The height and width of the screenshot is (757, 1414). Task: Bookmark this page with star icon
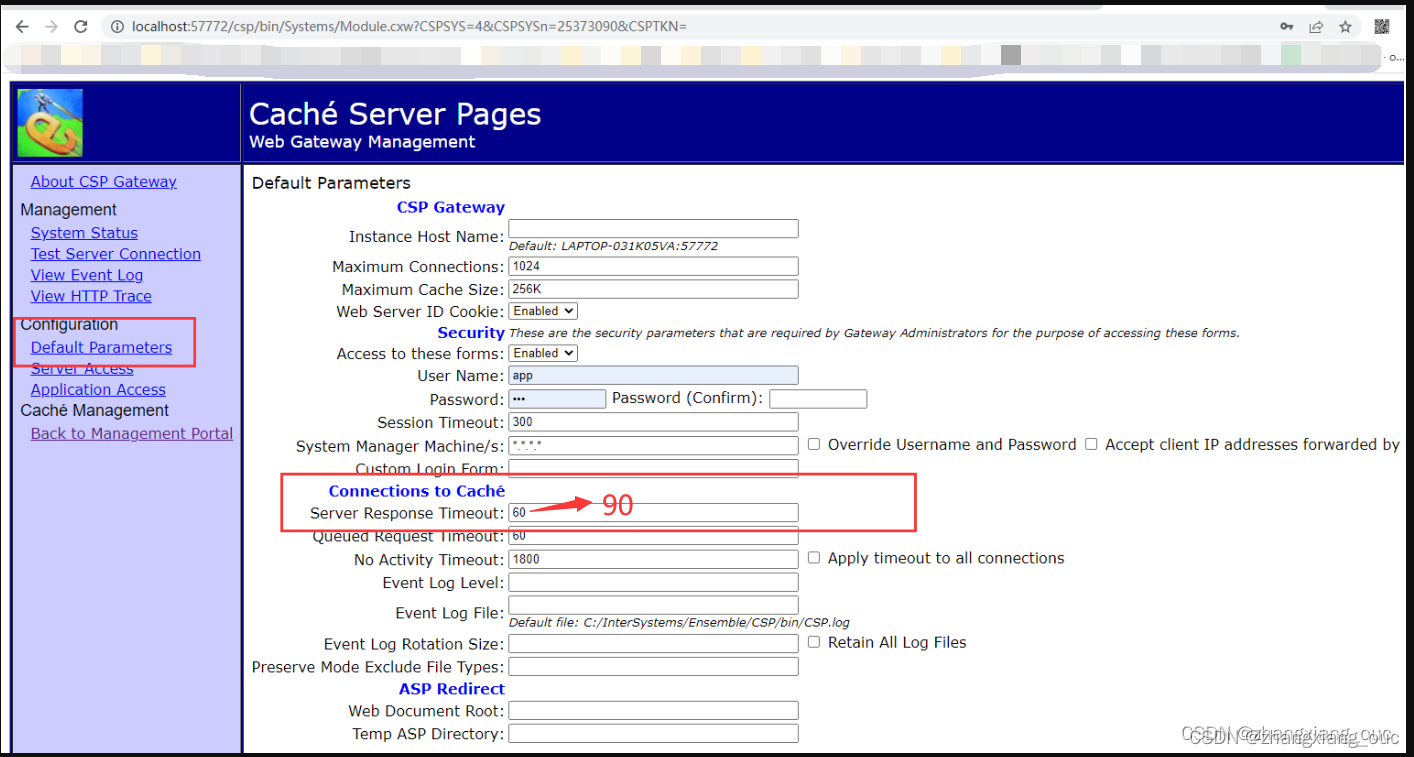coord(1345,26)
